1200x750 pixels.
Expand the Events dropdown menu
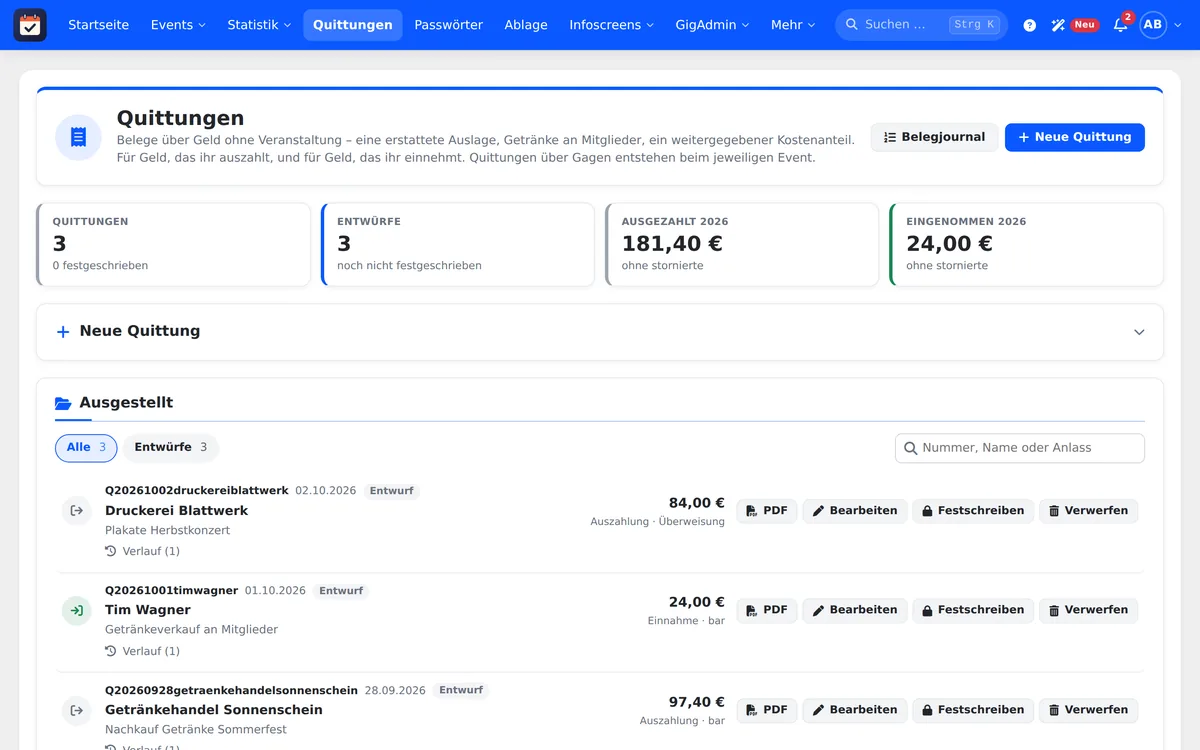[178, 25]
